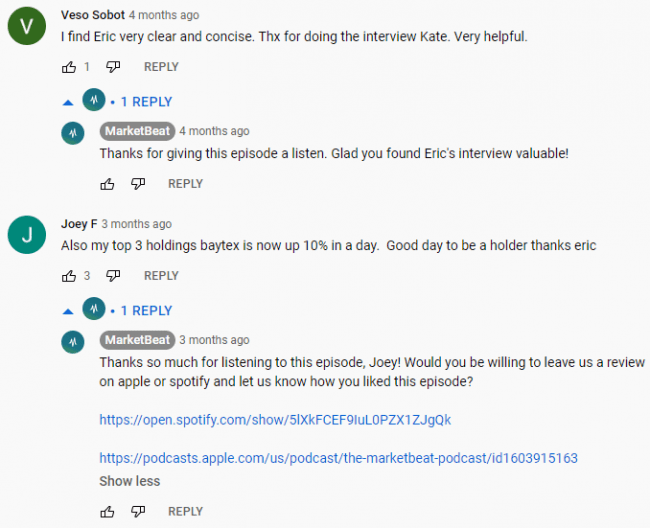Dislike MarketBeat's reply about Eric's interview
650x528 pixels.
tap(138, 184)
